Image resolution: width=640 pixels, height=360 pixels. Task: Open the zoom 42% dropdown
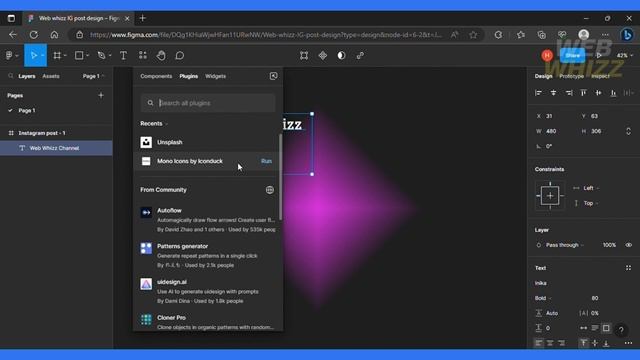(624, 56)
